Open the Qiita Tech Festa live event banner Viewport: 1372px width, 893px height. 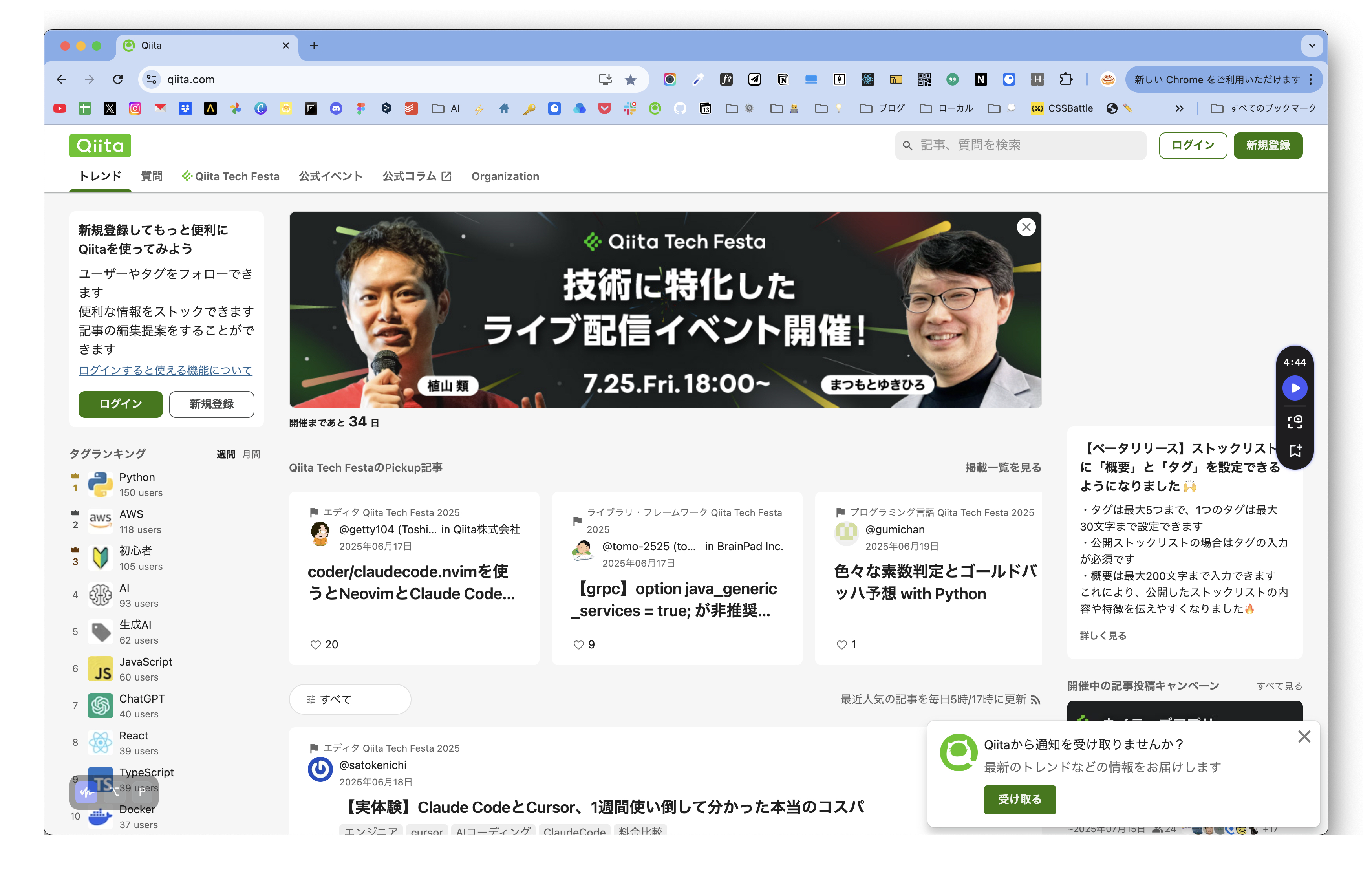[665, 309]
